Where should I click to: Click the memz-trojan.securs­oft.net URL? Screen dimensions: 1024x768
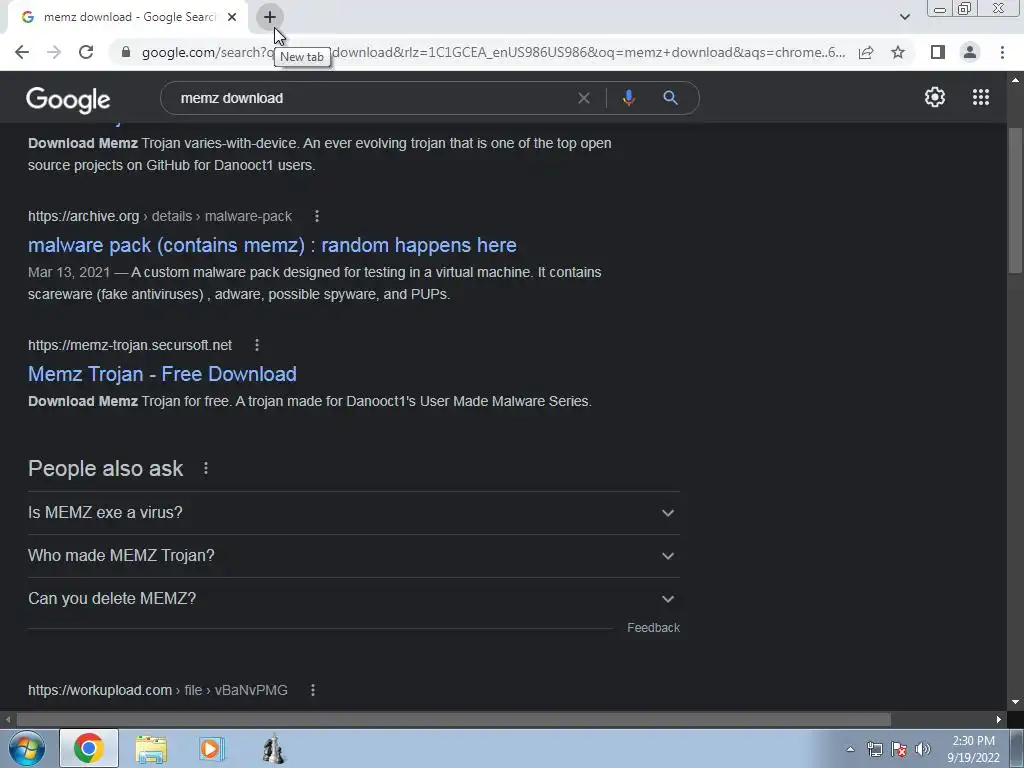(130, 345)
